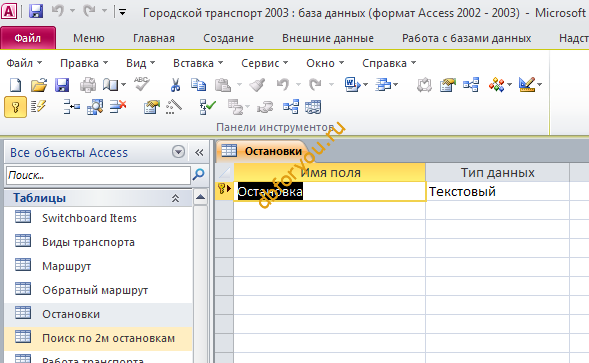
Task: Click the Code/Script icon in first row
Action: pyautogui.click(x=424, y=85)
